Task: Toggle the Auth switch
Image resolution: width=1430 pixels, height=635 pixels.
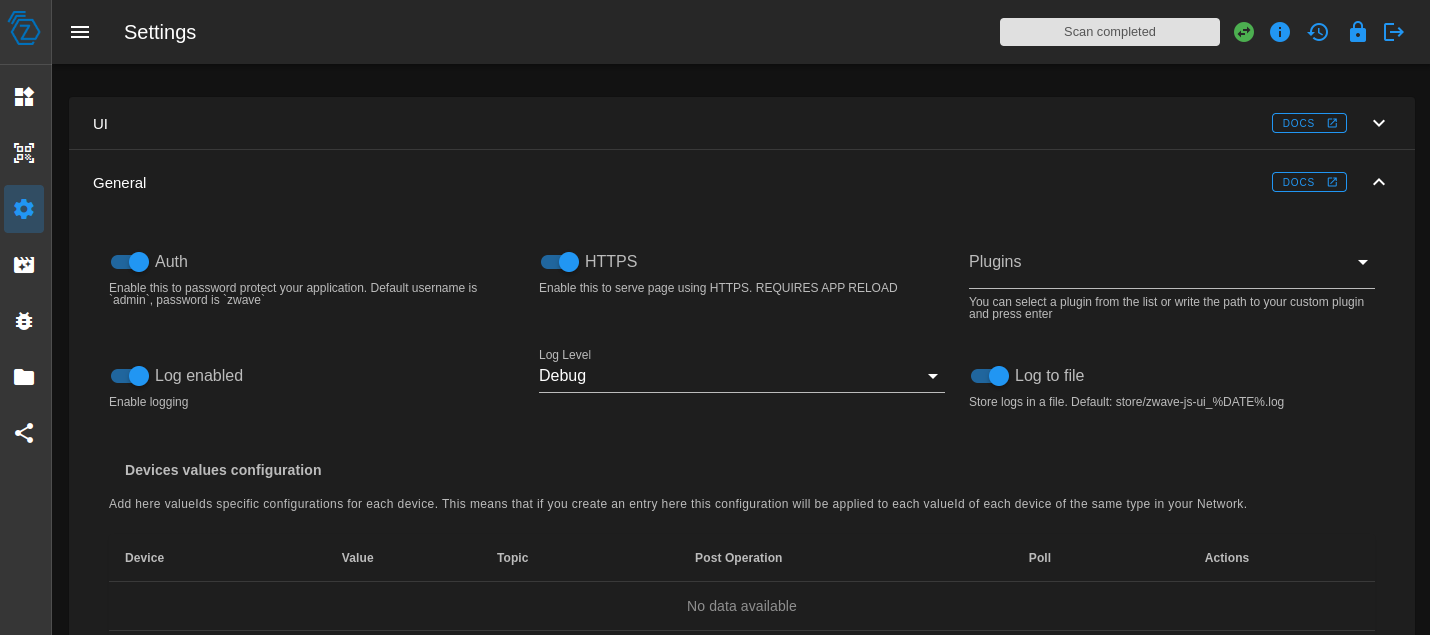Action: click(x=130, y=262)
